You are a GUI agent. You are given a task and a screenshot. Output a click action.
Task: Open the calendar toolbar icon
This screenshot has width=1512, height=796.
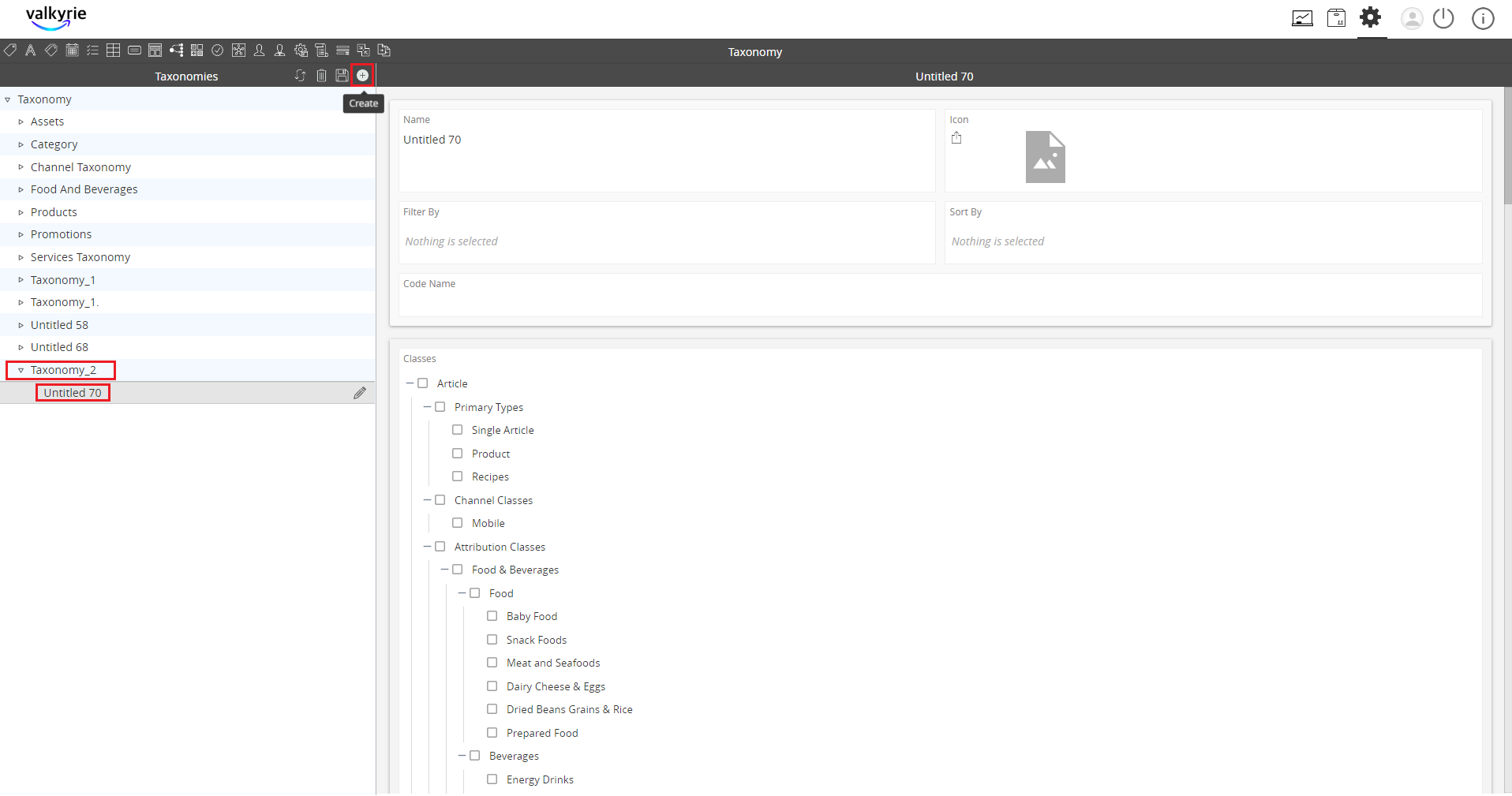(72, 50)
